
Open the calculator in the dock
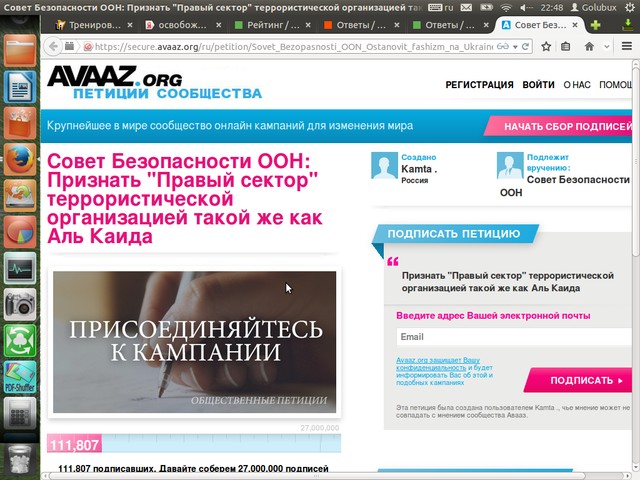[20, 413]
